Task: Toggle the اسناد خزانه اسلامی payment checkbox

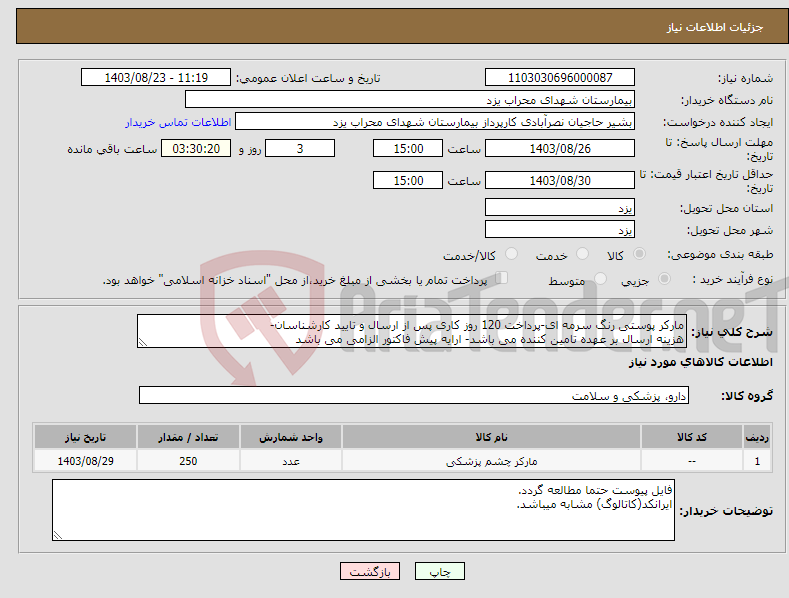Action: 501,277
